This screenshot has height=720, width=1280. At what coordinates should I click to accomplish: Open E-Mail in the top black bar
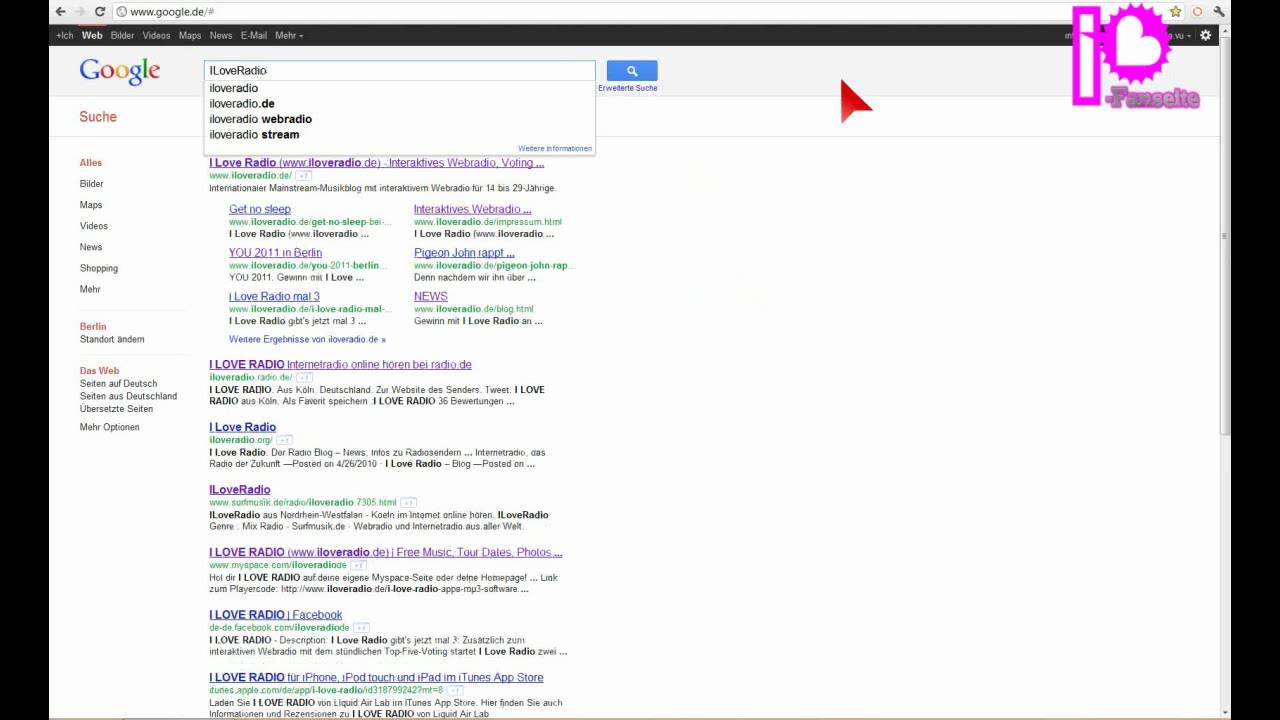click(x=254, y=35)
